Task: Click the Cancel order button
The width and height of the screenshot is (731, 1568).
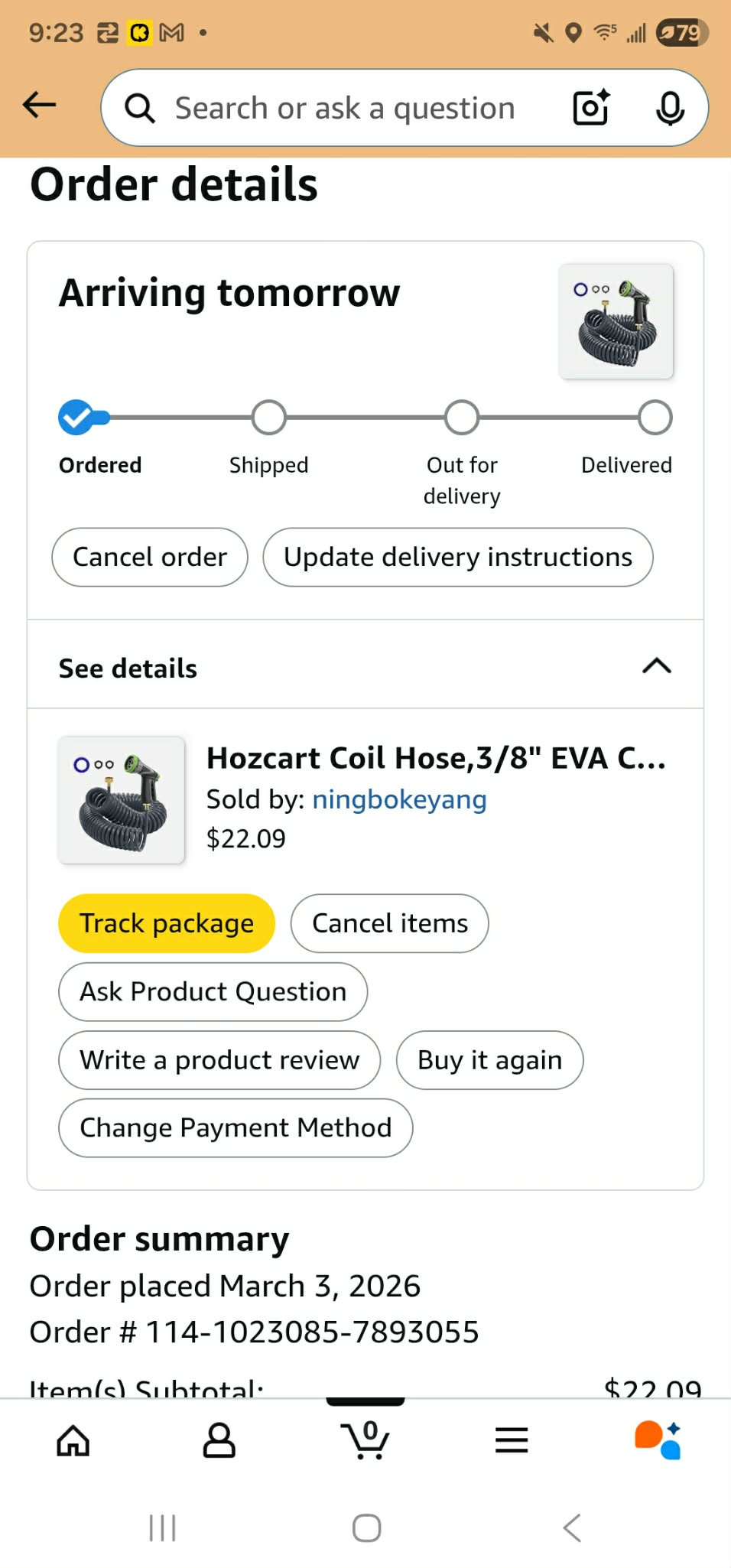Action: [x=150, y=557]
